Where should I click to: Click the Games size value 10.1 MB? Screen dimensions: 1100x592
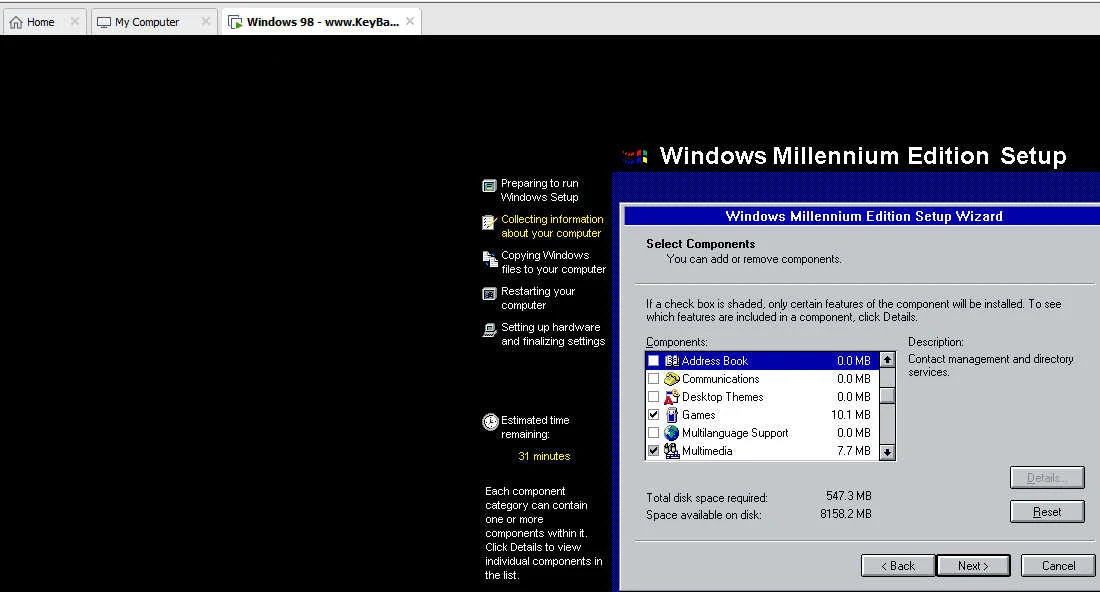click(850, 415)
